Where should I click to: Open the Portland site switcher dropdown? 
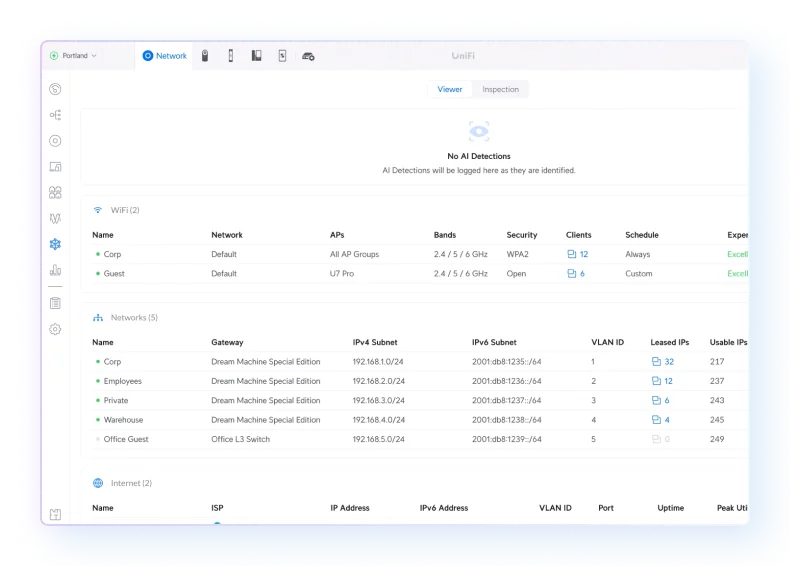tap(73, 55)
